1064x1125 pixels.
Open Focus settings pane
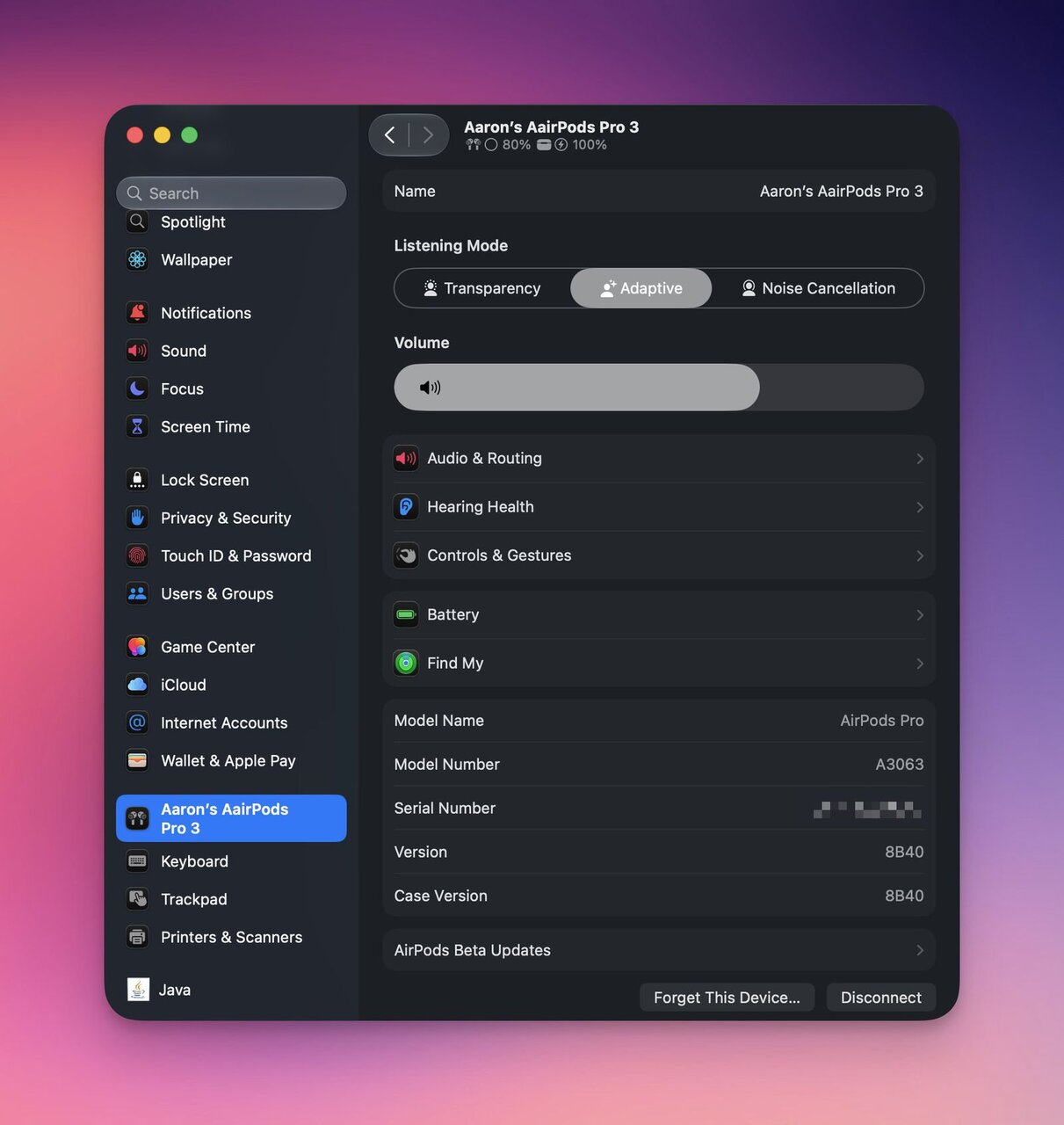tap(231, 388)
